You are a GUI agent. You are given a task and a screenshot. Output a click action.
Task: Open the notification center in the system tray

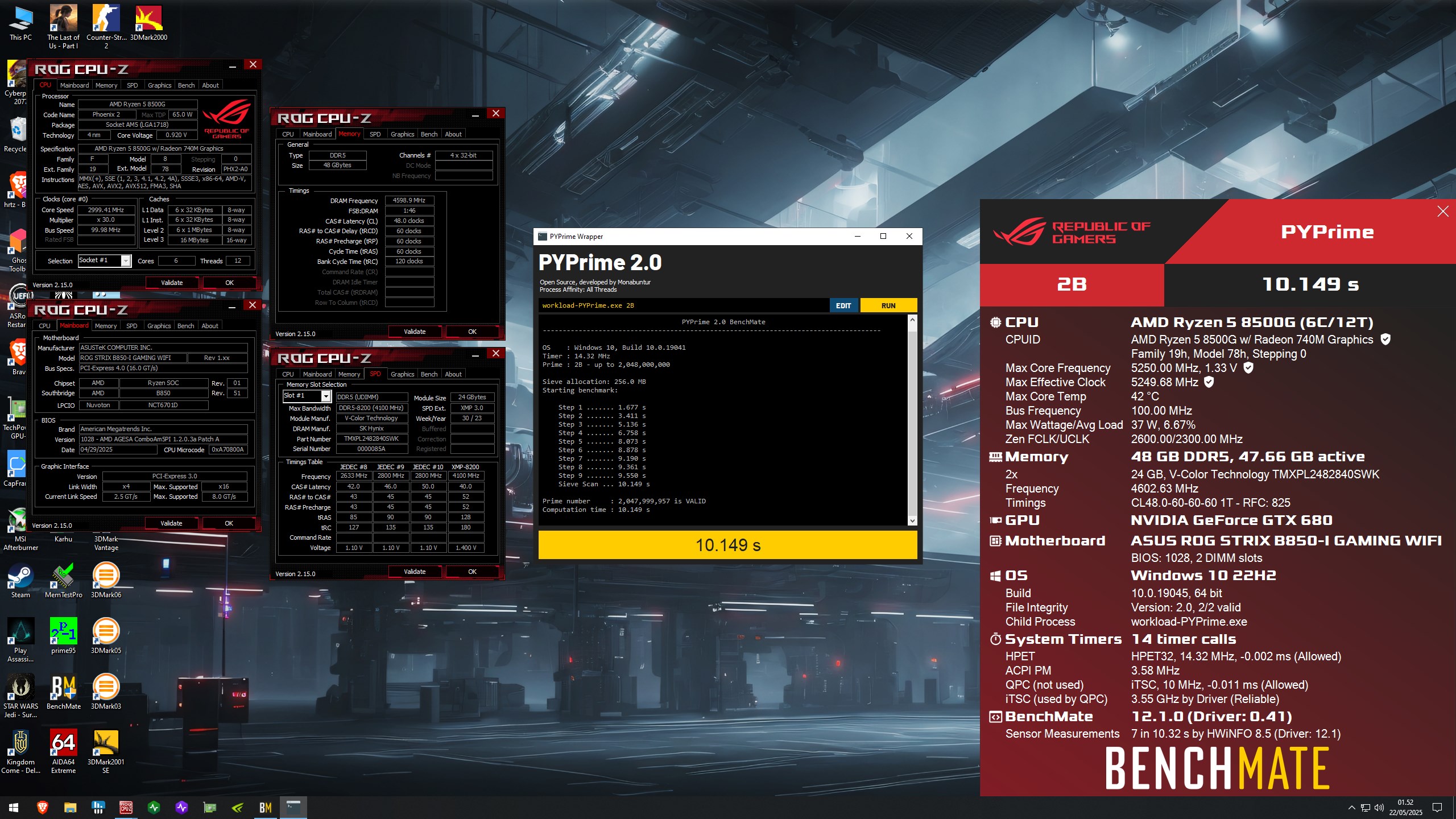[x=1437, y=808]
